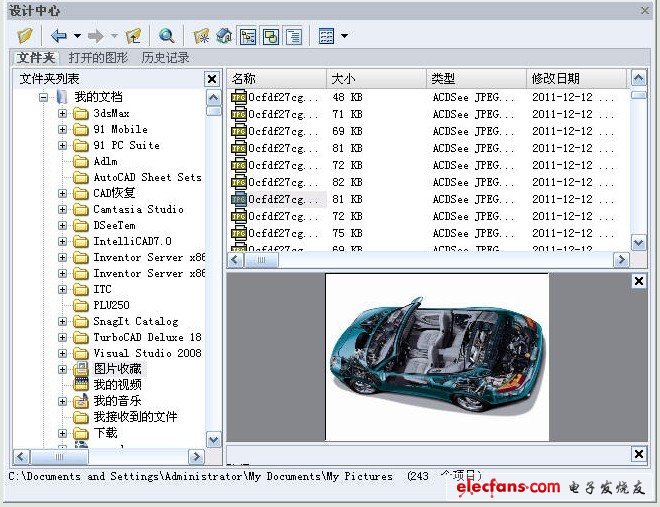Click the Home icon in toolbar
660x507 pixels.
(225, 36)
